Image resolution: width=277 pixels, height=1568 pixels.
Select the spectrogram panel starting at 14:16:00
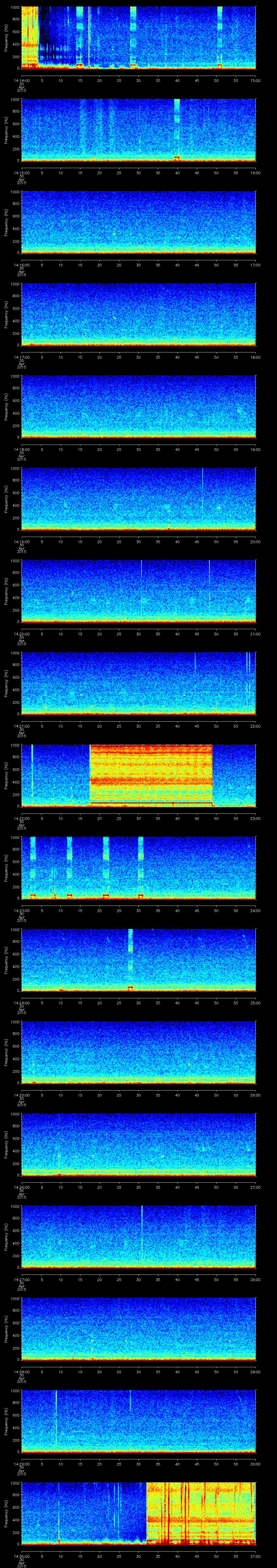click(x=138, y=222)
